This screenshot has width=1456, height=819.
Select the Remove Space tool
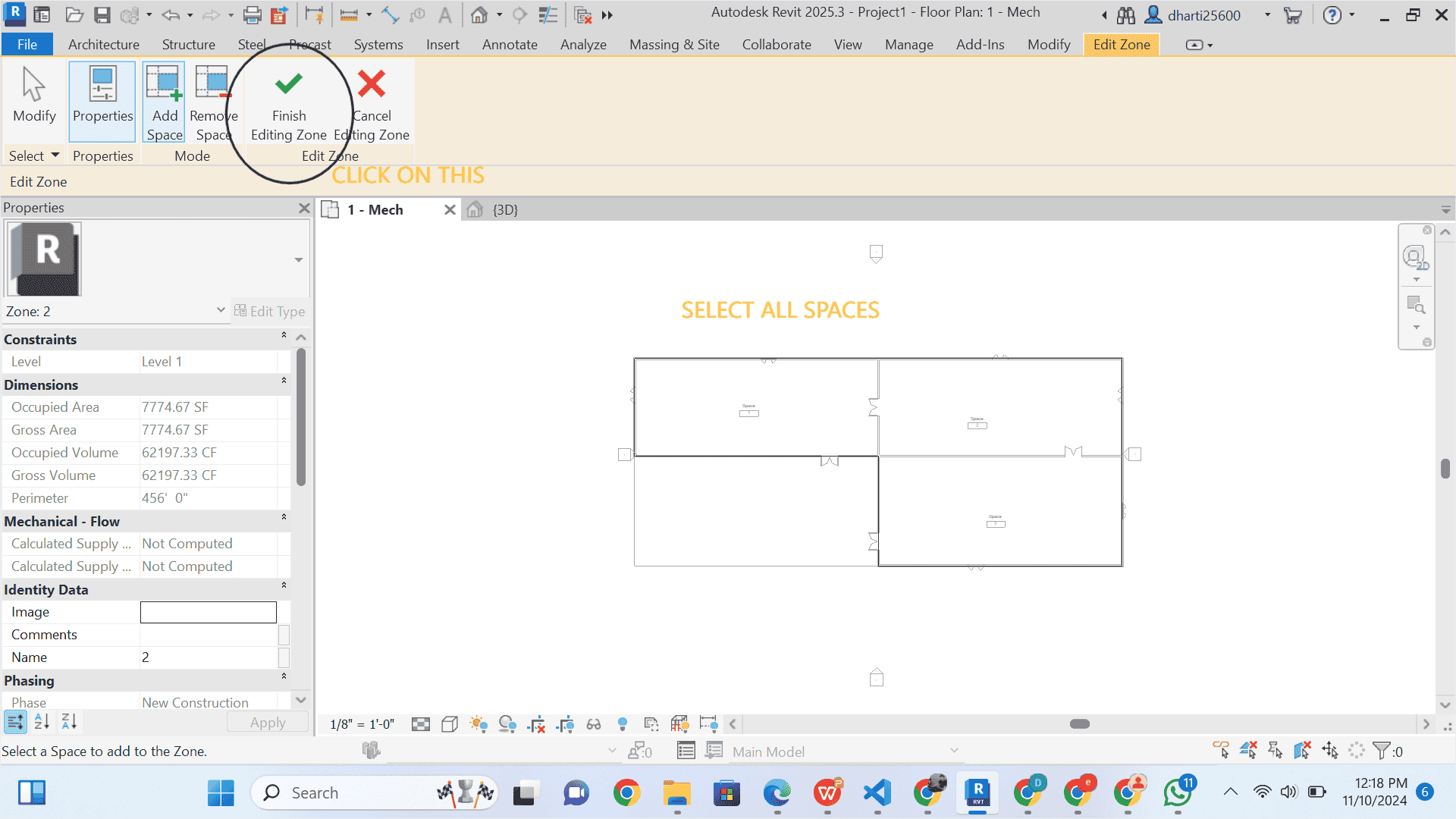[213, 101]
